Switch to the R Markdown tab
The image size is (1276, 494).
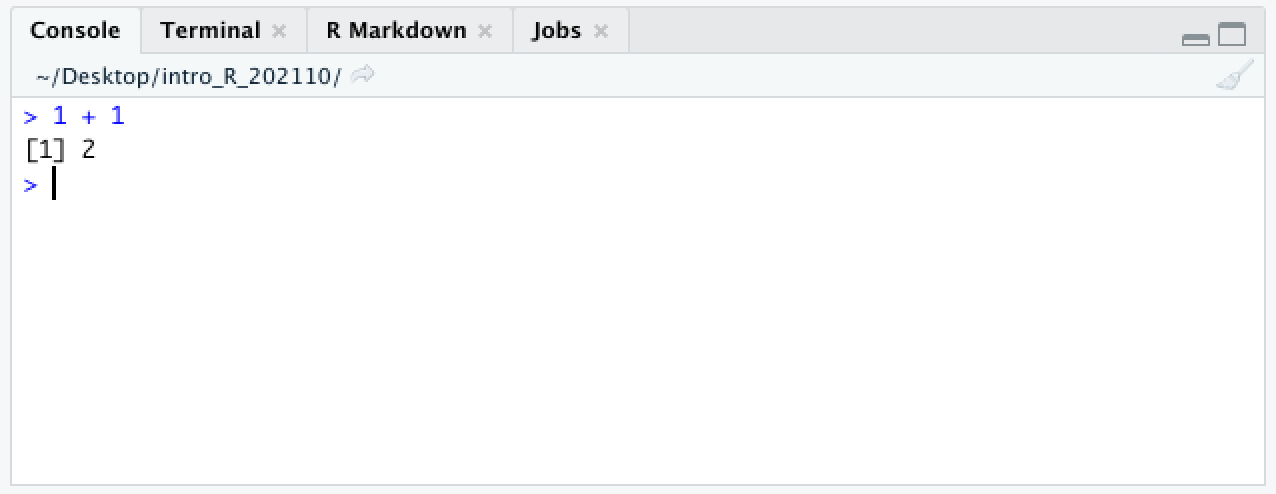tap(396, 30)
